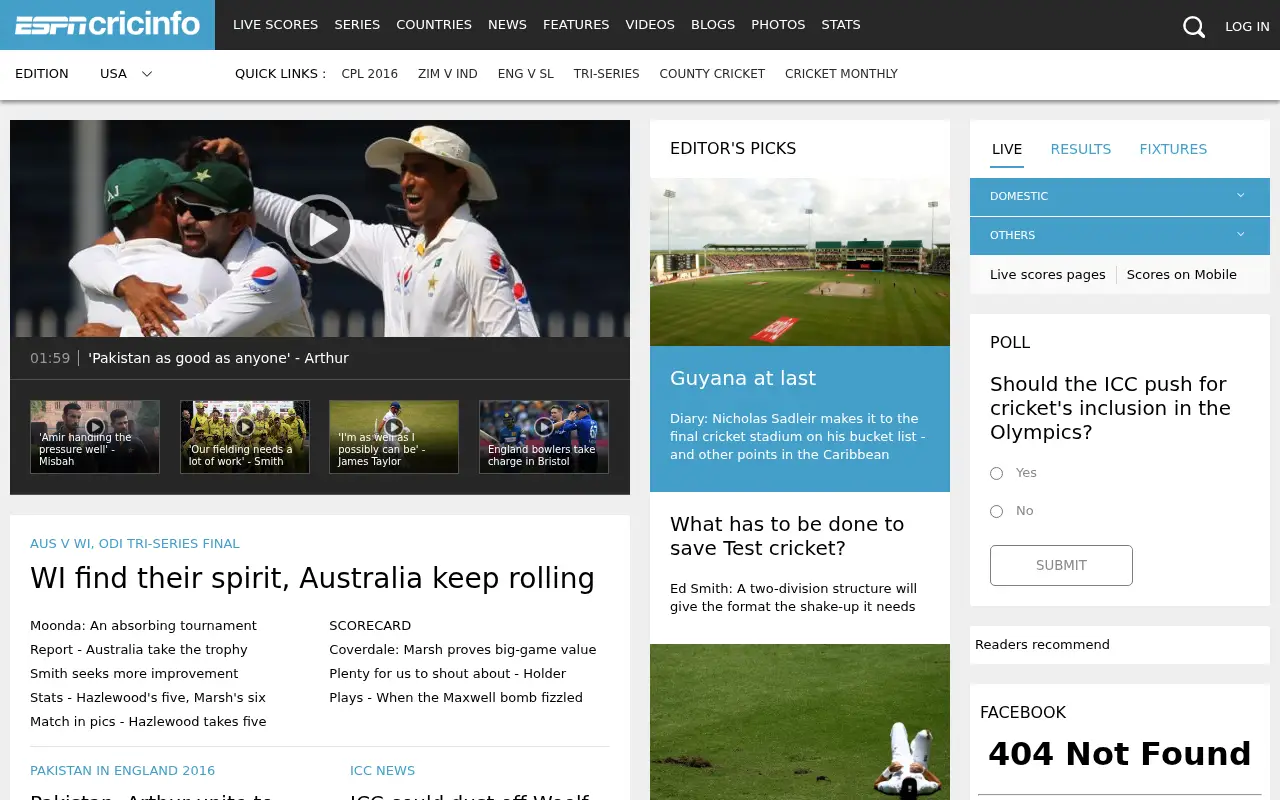Viewport: 1280px width, 800px height.
Task: Open the County Cricket quick link
Action: coord(712,74)
